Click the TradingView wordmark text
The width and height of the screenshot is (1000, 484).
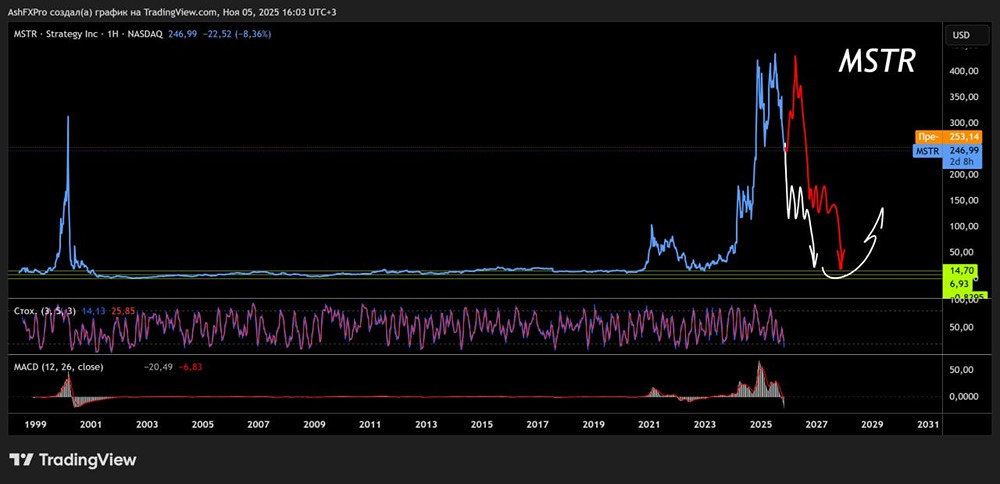88,460
